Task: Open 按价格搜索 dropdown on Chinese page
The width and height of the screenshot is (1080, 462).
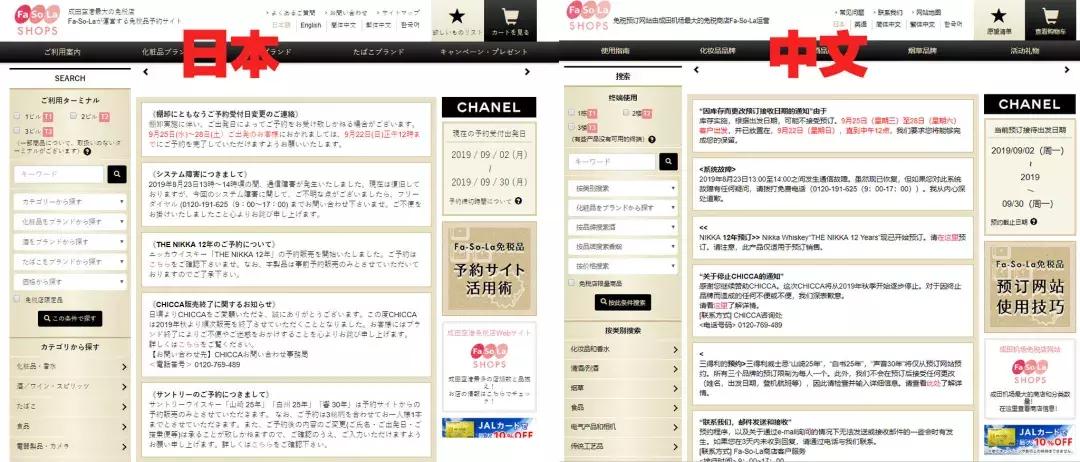Action: pos(623,266)
